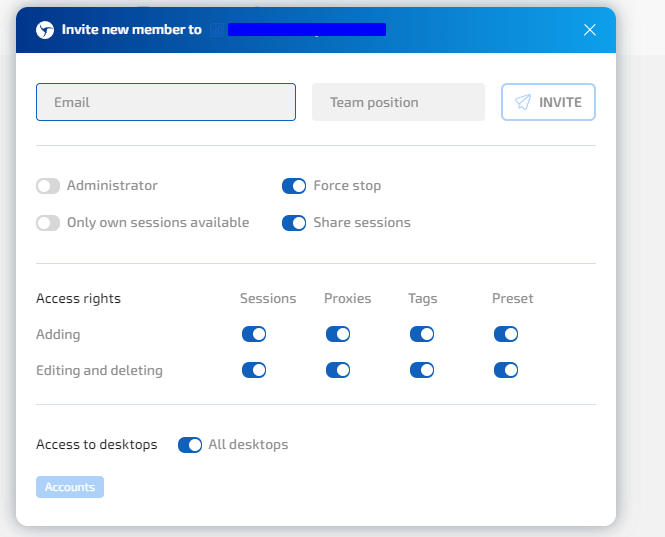Click the Email input field
This screenshot has width=665, height=537.
point(166,102)
